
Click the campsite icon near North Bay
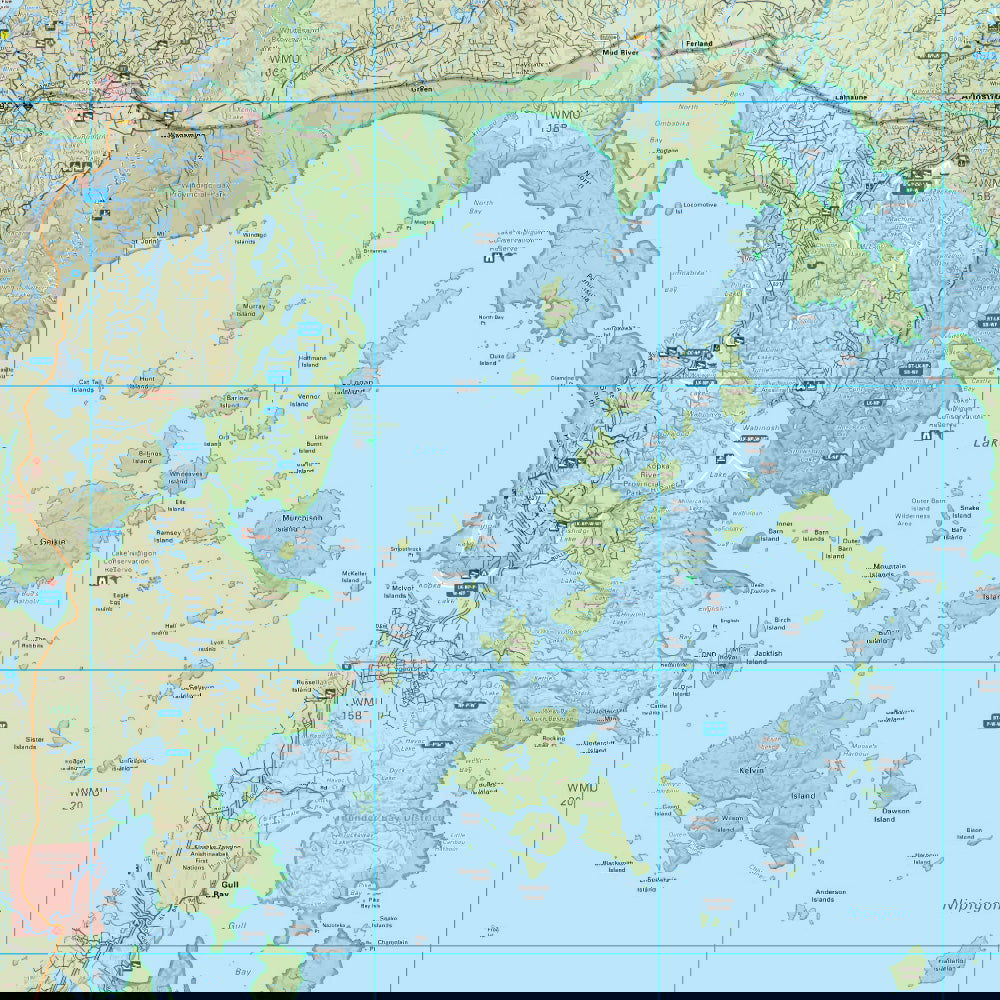[489, 259]
